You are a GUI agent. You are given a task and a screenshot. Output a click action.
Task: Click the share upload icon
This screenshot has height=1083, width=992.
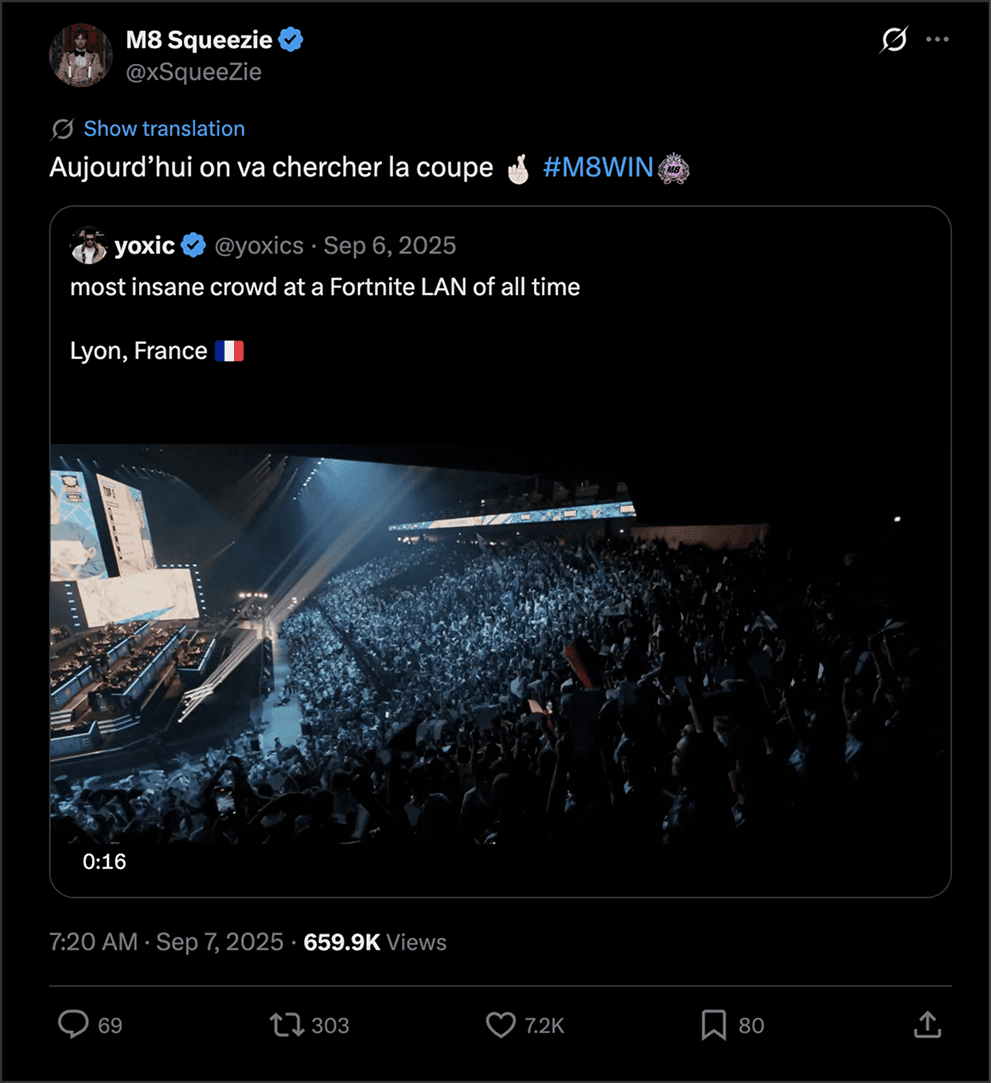927,1025
